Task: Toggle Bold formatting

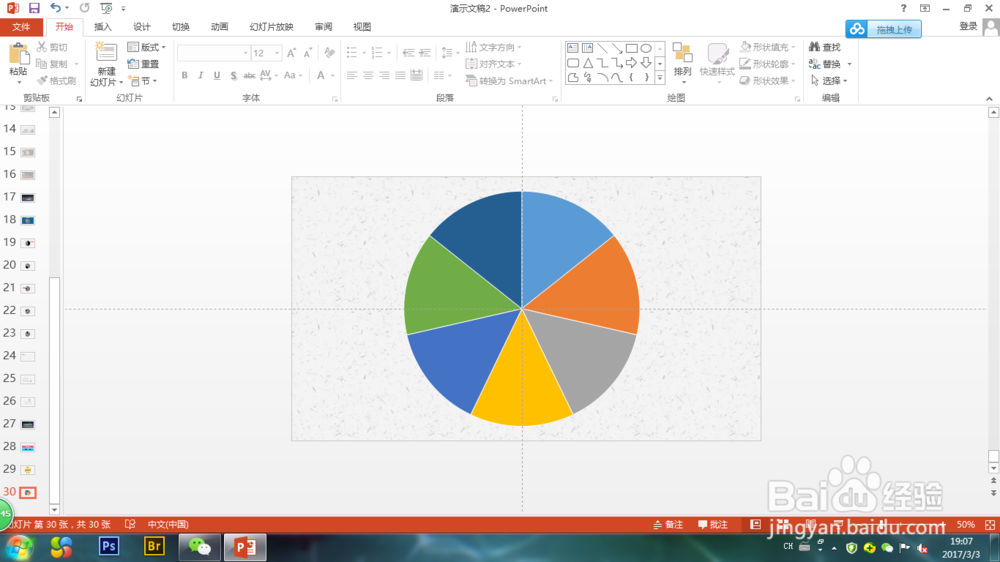Action: click(184, 75)
